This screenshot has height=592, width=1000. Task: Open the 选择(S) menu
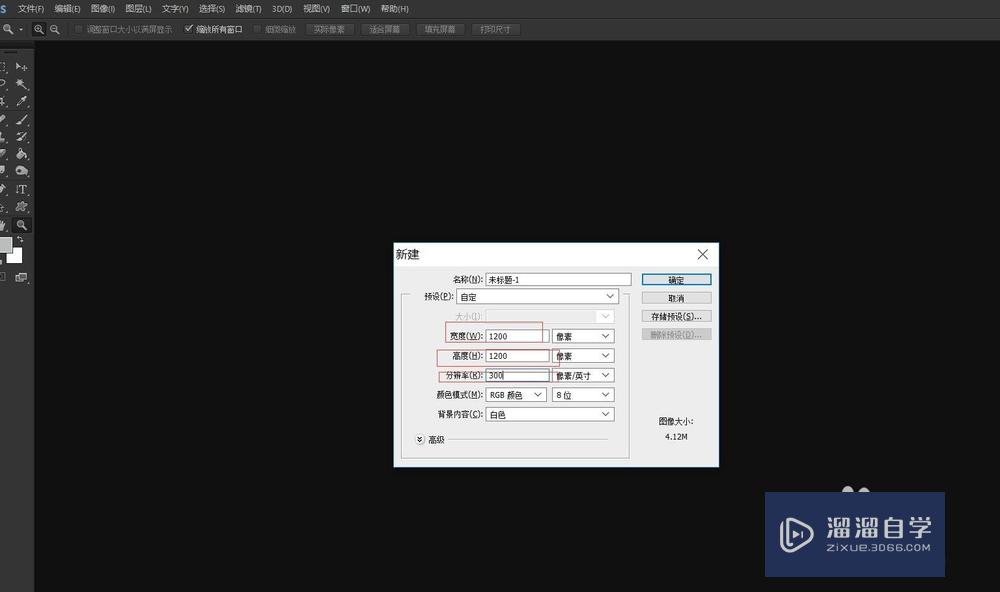coord(212,9)
